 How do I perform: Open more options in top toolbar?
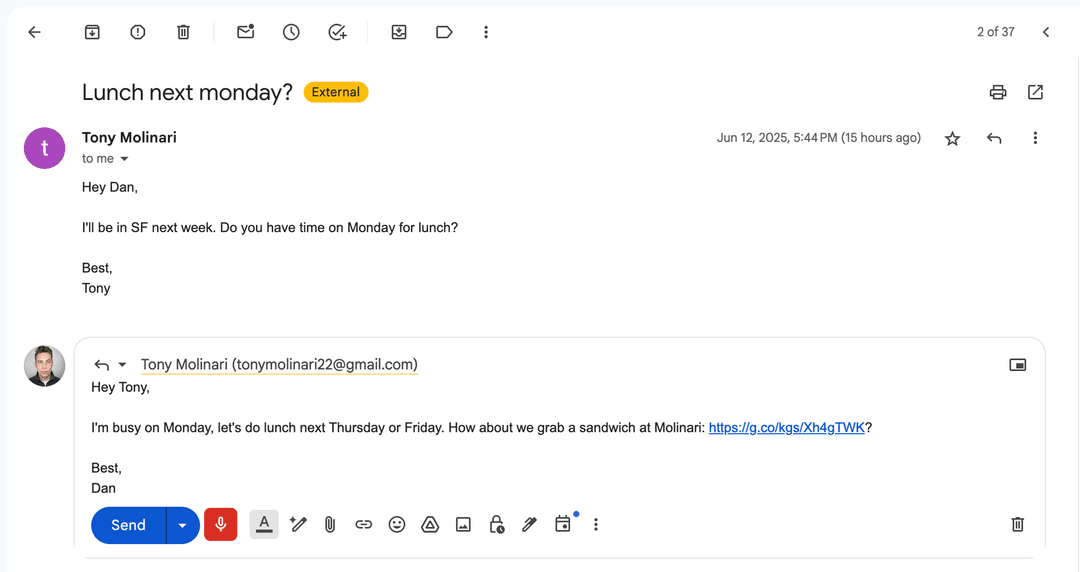pos(486,32)
